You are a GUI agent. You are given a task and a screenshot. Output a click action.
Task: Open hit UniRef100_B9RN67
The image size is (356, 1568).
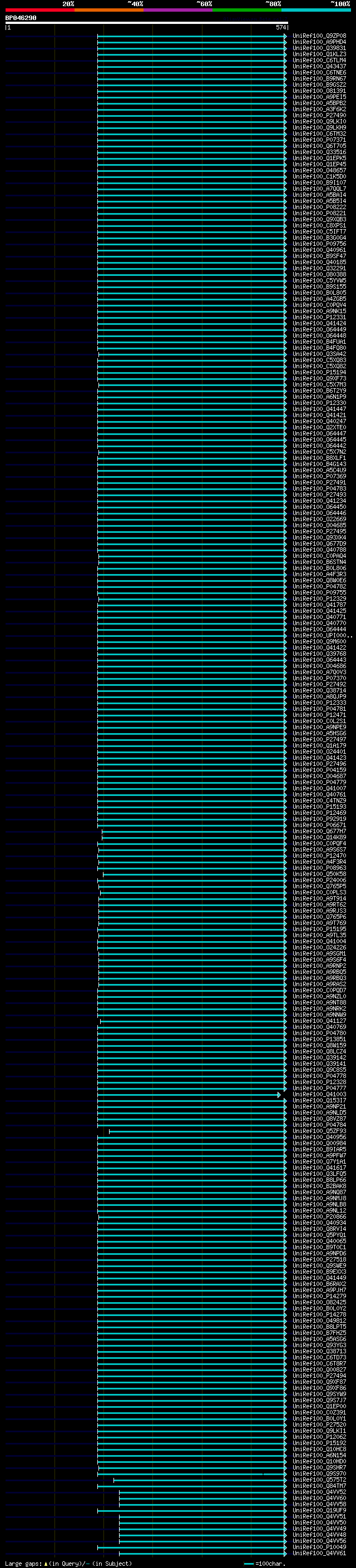(319, 78)
